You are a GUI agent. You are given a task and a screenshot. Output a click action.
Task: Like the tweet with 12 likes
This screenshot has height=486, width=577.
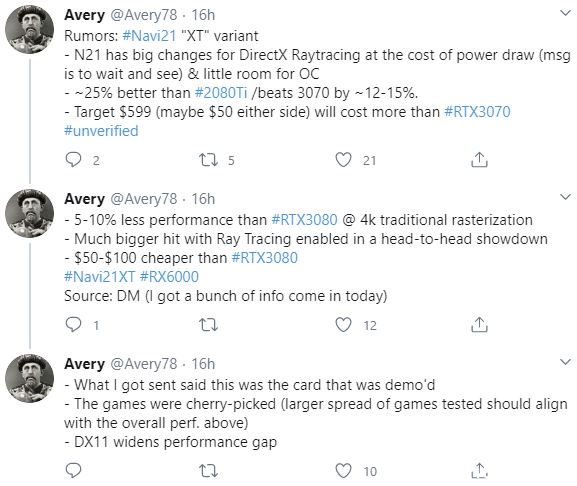(343, 325)
